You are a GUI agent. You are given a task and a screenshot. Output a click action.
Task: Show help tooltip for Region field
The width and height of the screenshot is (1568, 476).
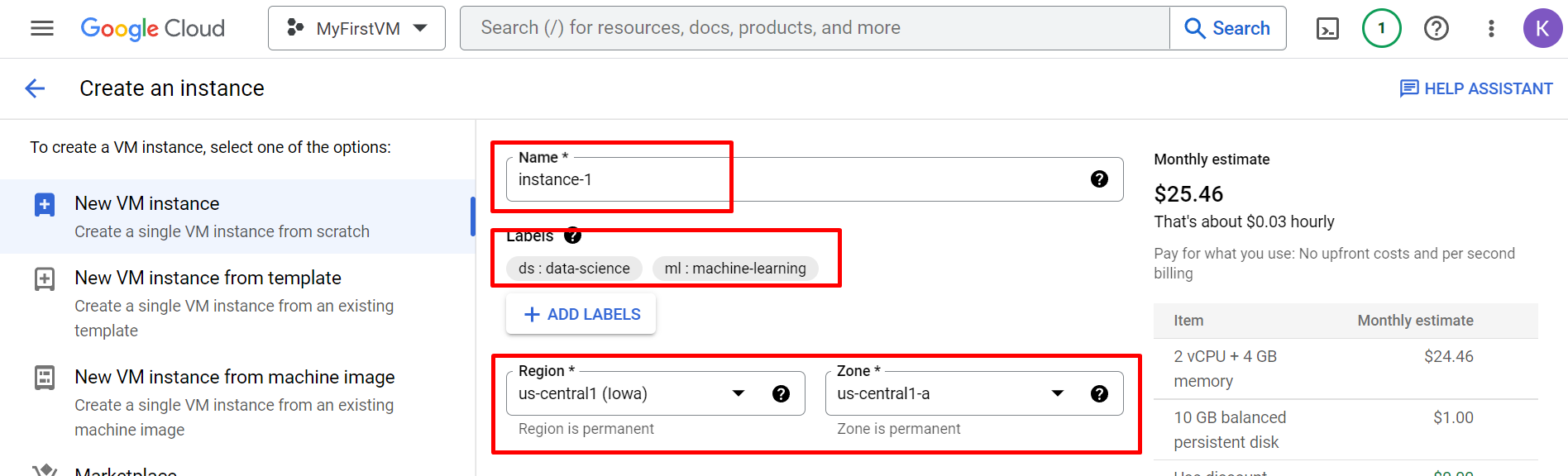[781, 394]
